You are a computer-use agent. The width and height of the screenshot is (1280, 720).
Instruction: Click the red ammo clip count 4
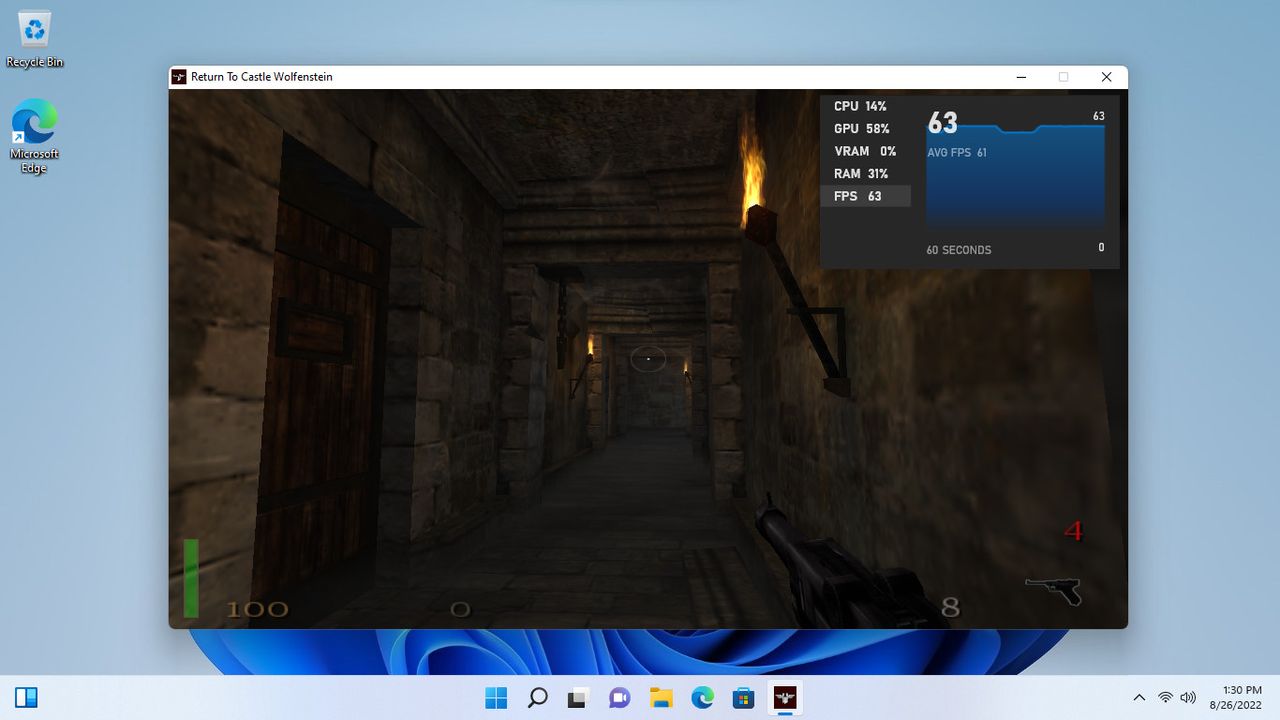1074,531
